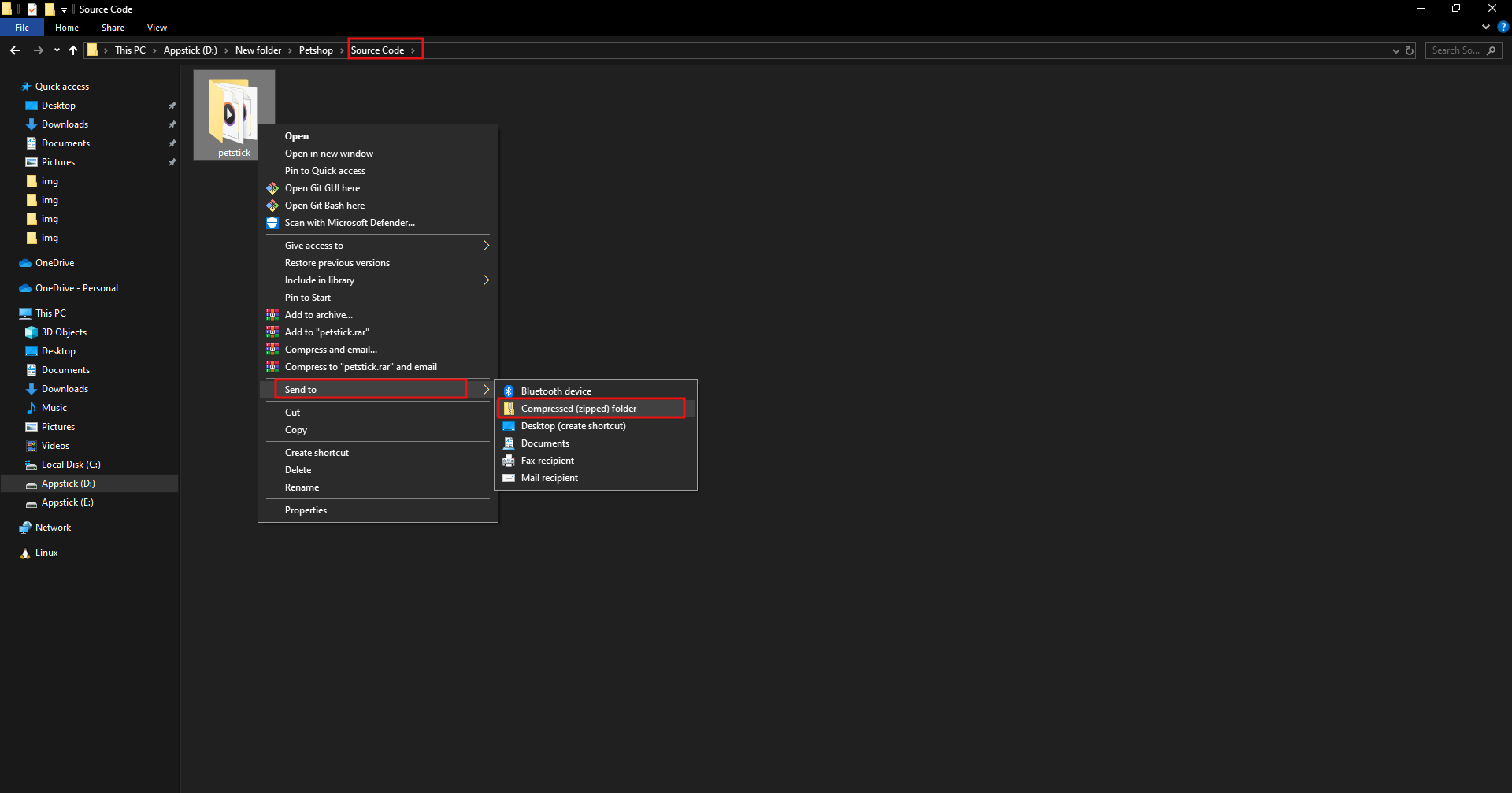This screenshot has height=793, width=1512.
Task: Select the petstick folder thumbnail
Action: (234, 114)
